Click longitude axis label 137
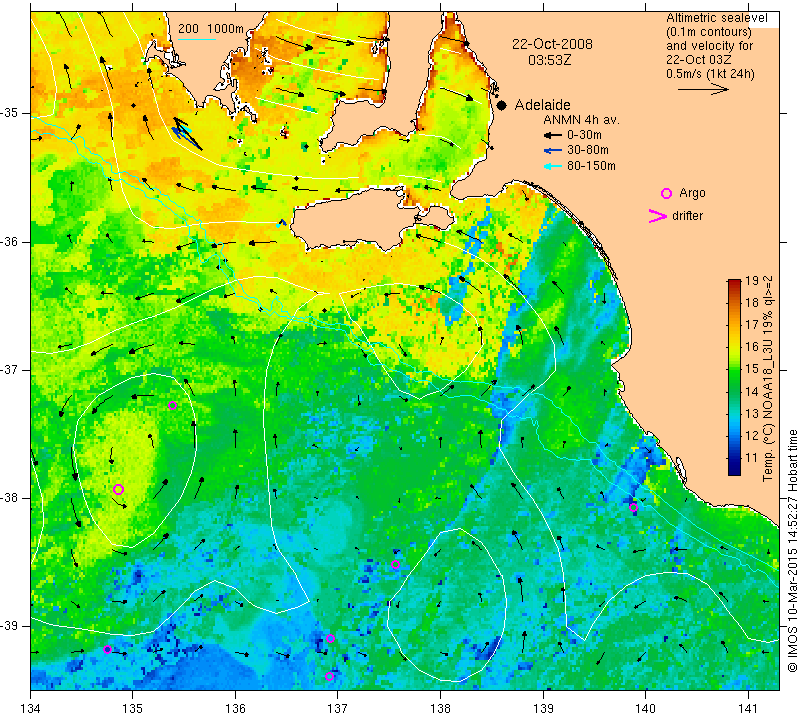 pos(337,709)
